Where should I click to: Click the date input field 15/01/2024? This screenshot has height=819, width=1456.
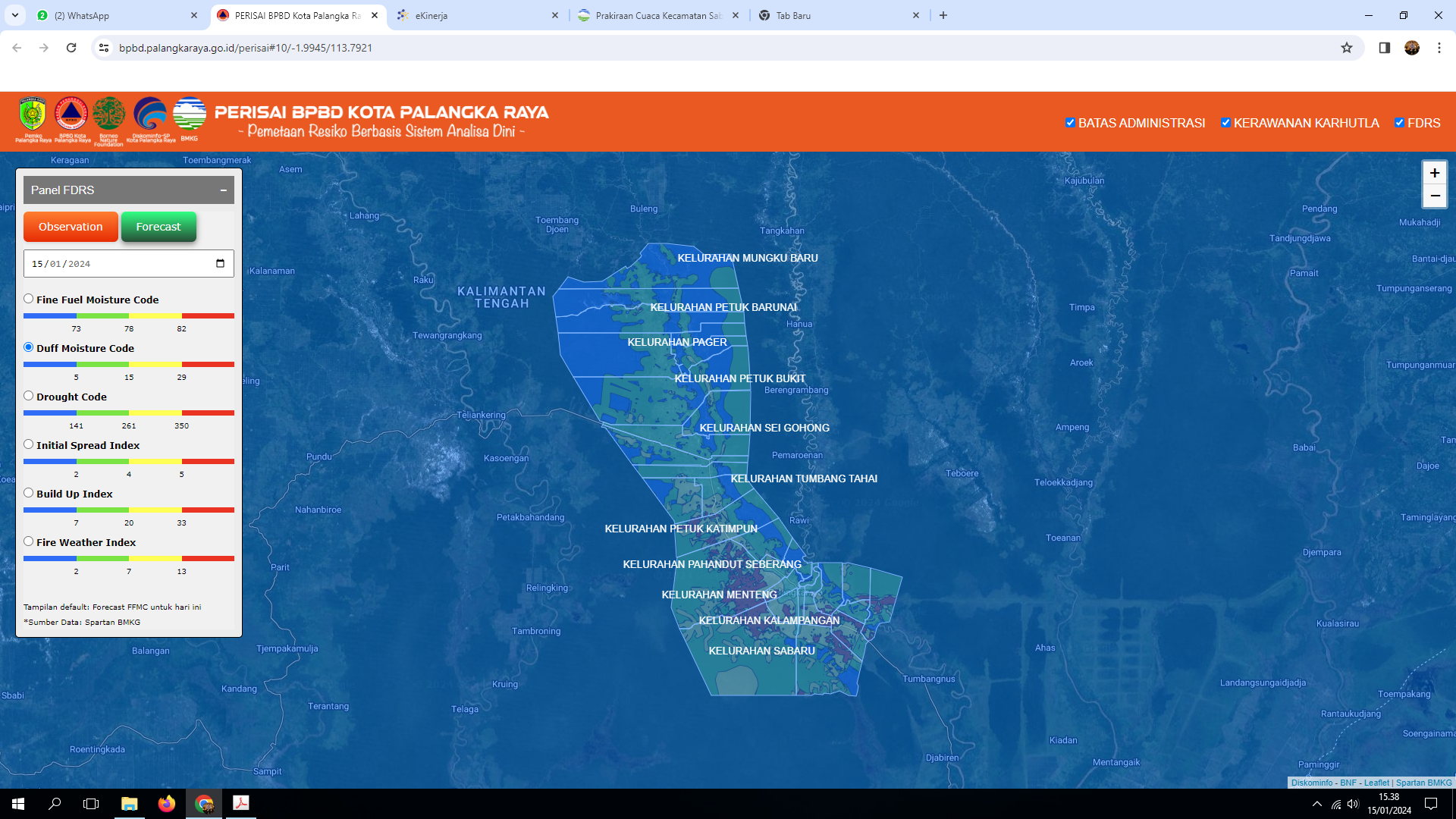coord(129,264)
